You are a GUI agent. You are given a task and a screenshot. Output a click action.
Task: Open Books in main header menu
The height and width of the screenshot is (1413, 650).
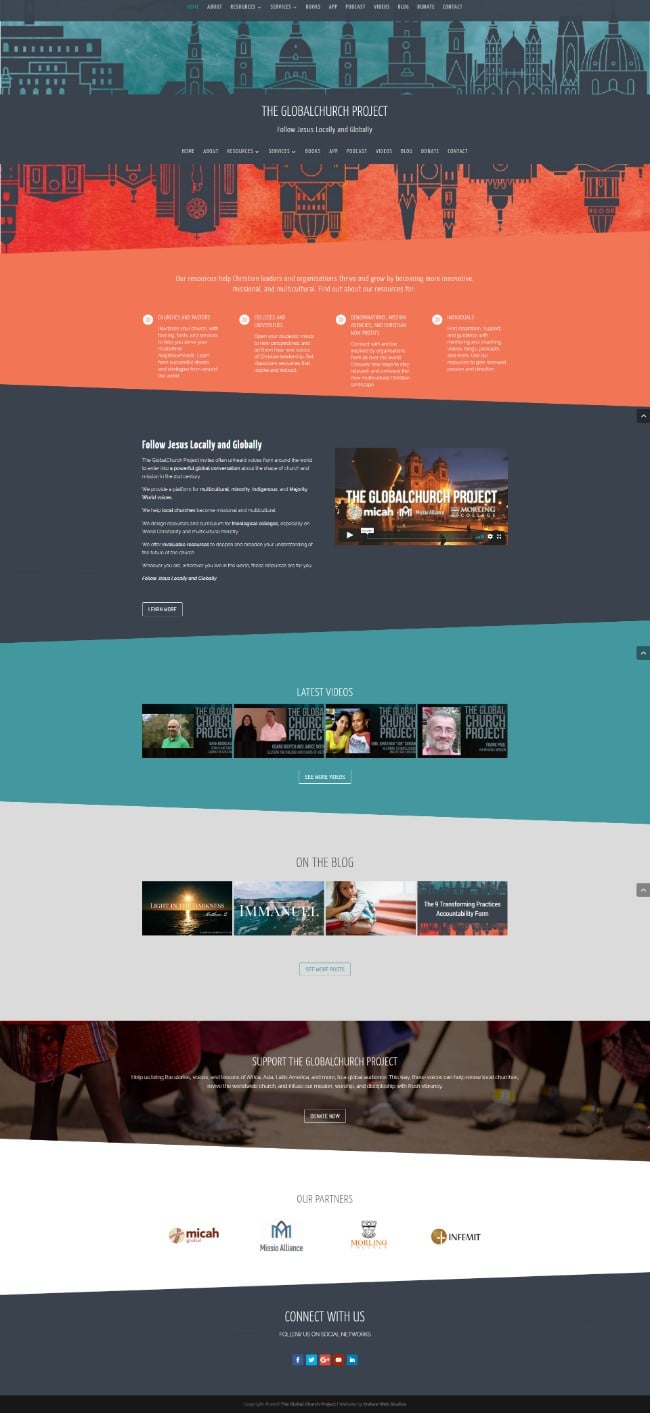[313, 151]
